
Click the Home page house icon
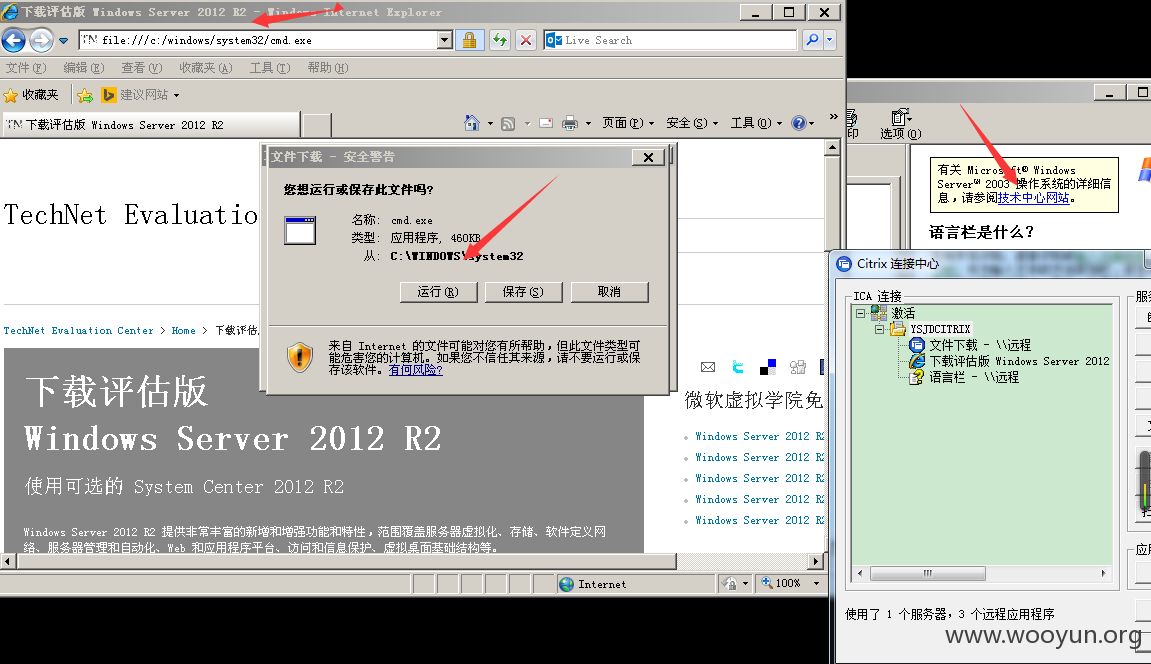pyautogui.click(x=472, y=123)
